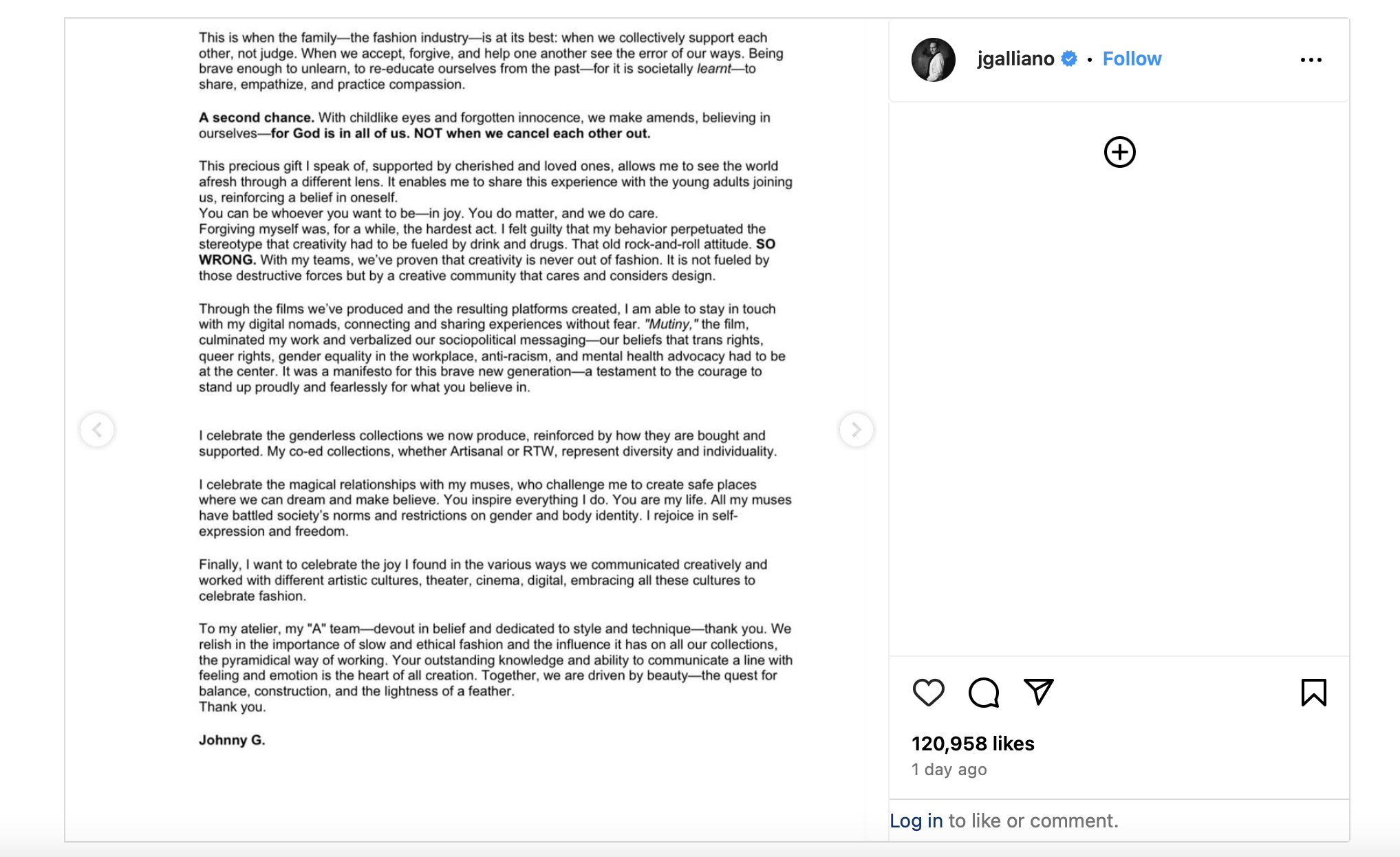Go to the next carousel slide
Viewport: 1400px width, 857px height.
tap(856, 430)
